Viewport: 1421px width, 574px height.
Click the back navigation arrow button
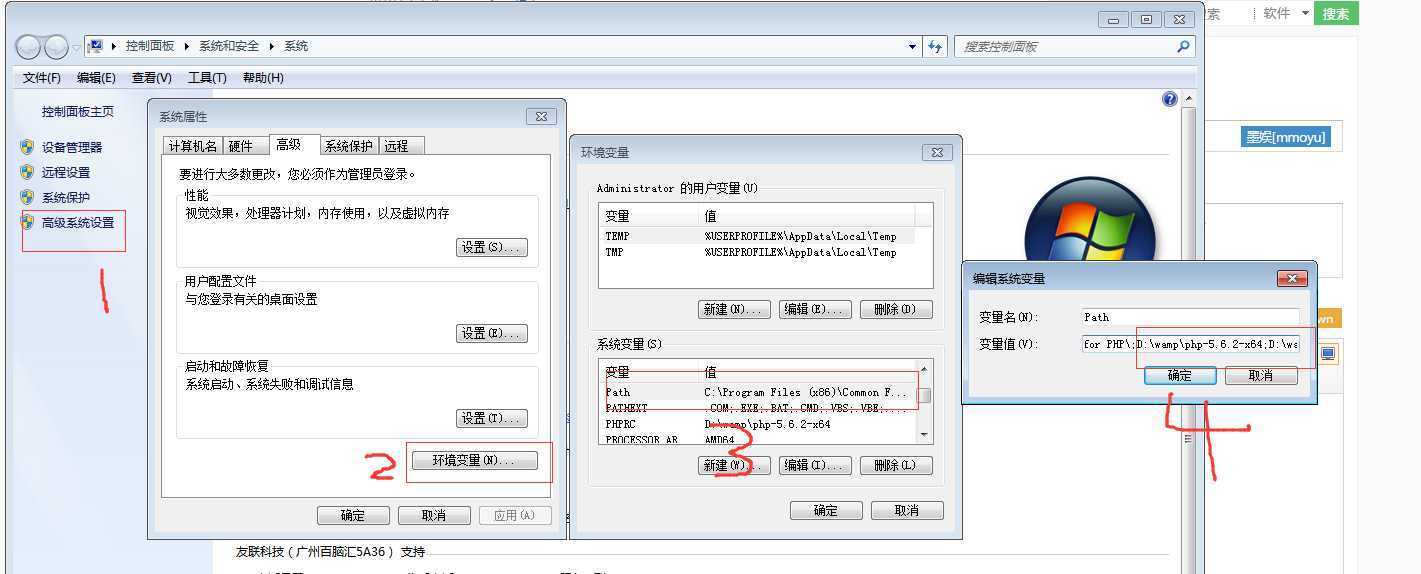point(29,47)
